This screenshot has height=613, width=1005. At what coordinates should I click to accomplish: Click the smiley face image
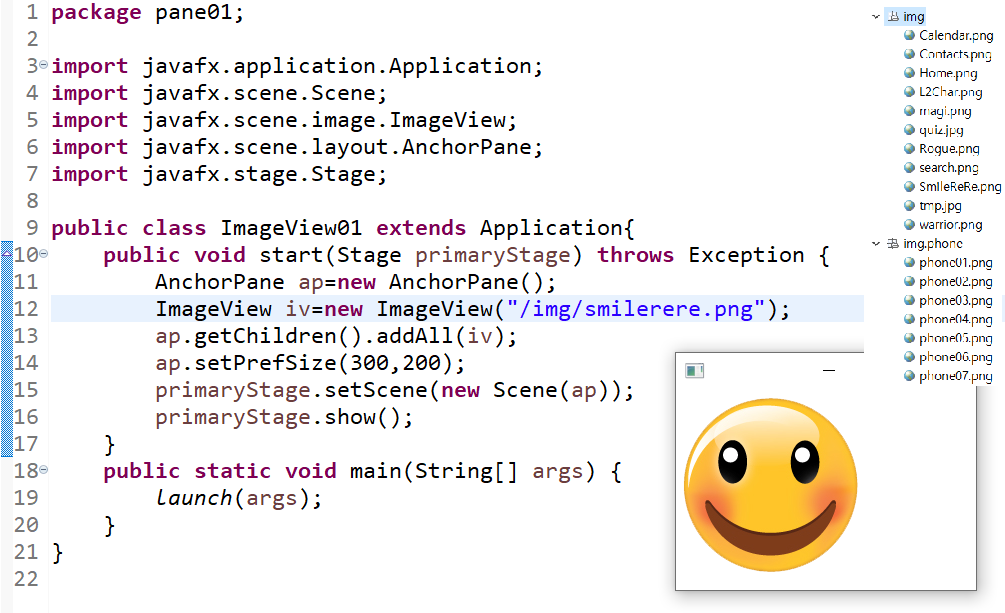tap(770, 485)
